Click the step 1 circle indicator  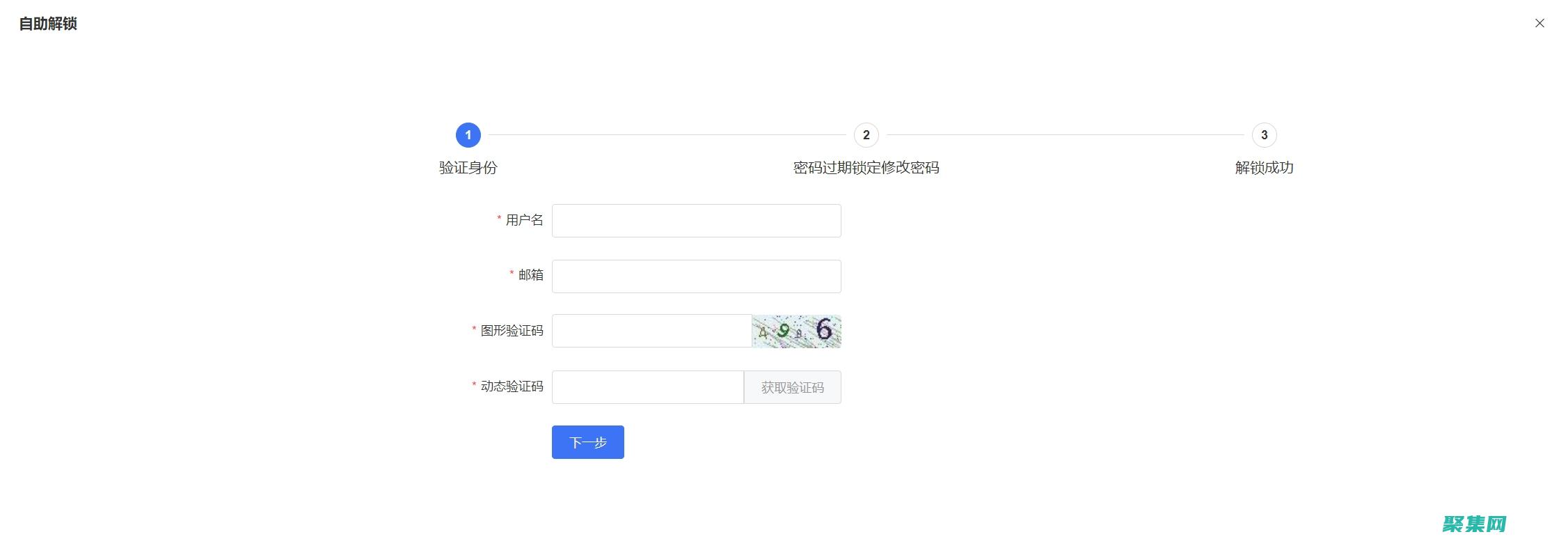tap(468, 135)
